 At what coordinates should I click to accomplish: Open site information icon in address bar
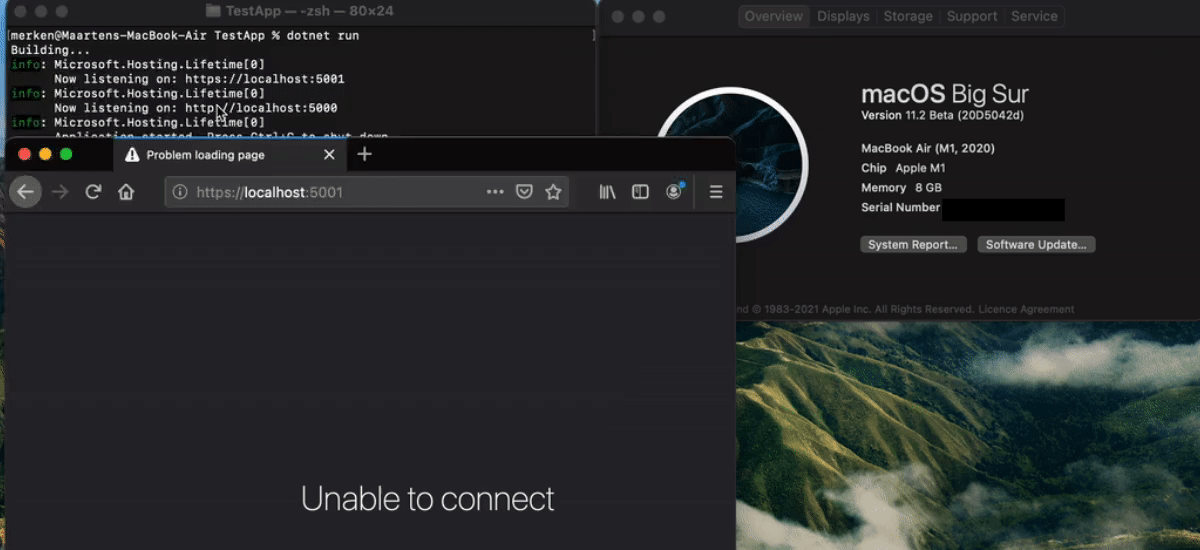click(x=180, y=192)
